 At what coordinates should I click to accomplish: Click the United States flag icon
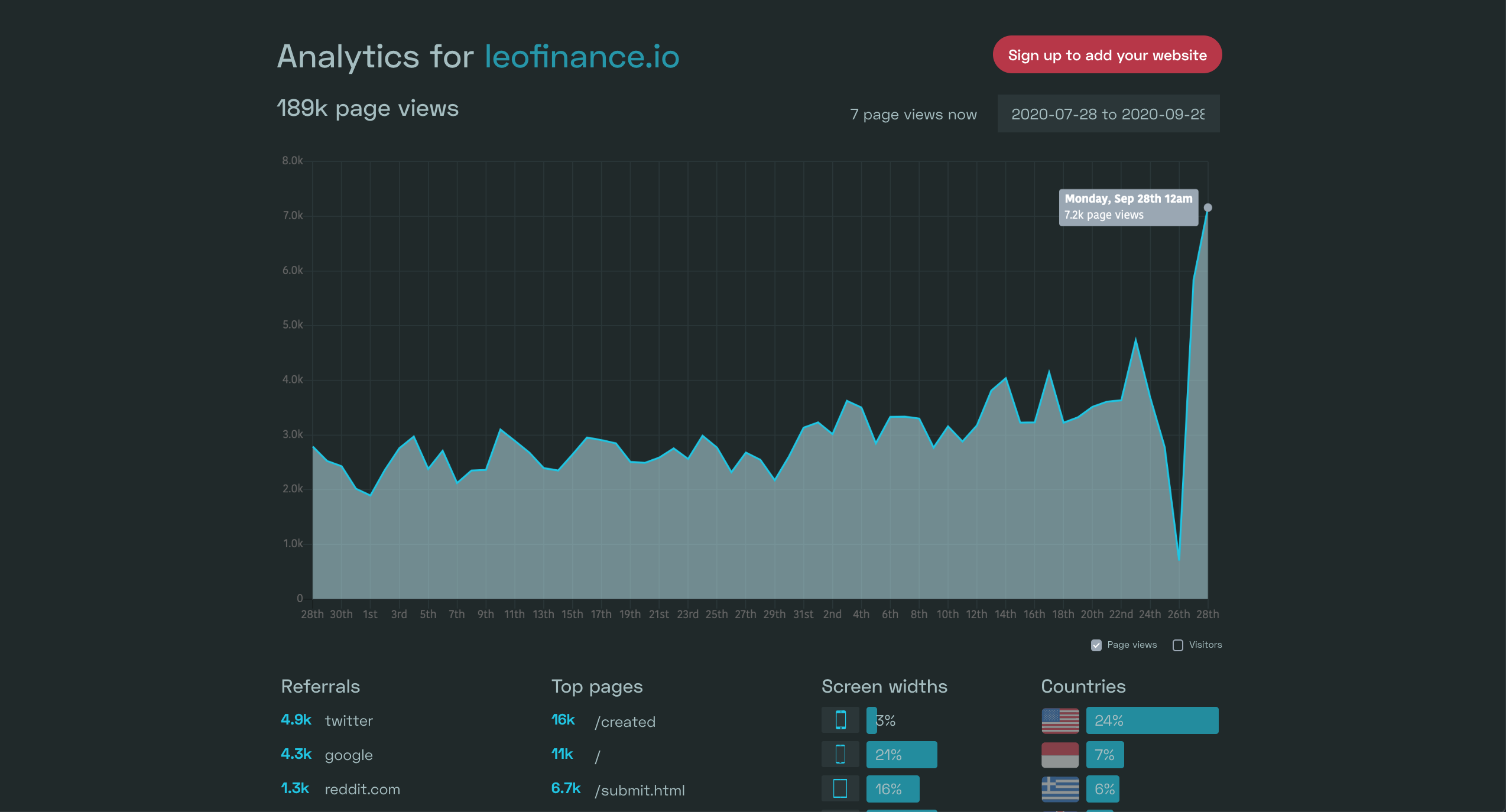tap(1060, 720)
